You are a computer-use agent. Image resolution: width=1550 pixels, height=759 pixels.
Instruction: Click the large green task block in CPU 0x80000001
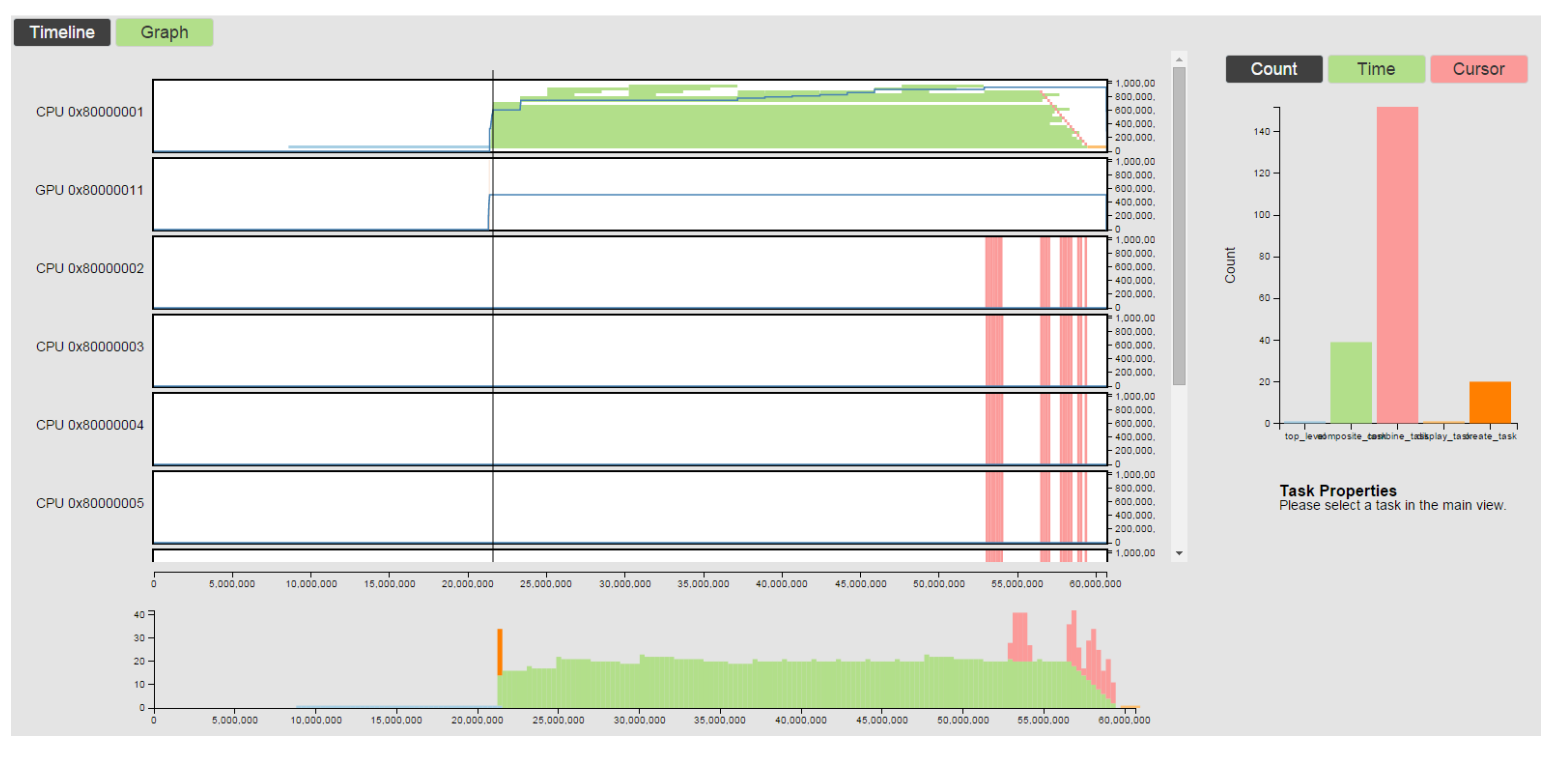coord(760,125)
